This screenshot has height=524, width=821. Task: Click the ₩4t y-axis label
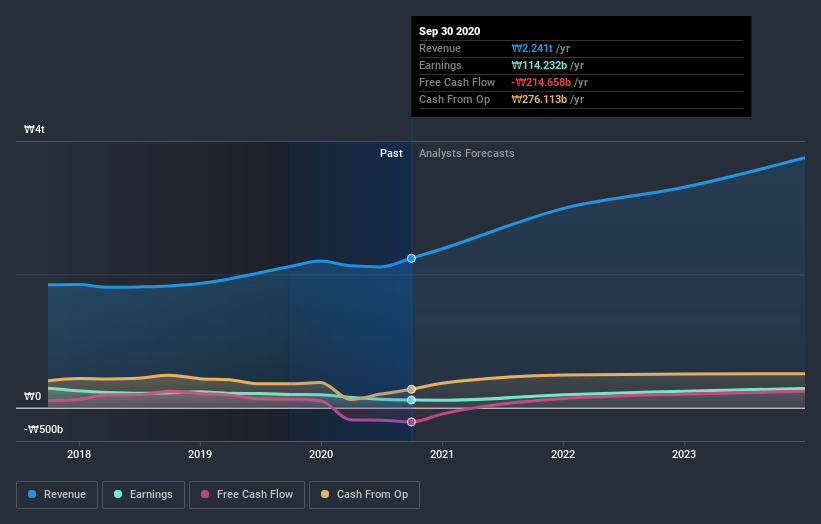coord(34,129)
